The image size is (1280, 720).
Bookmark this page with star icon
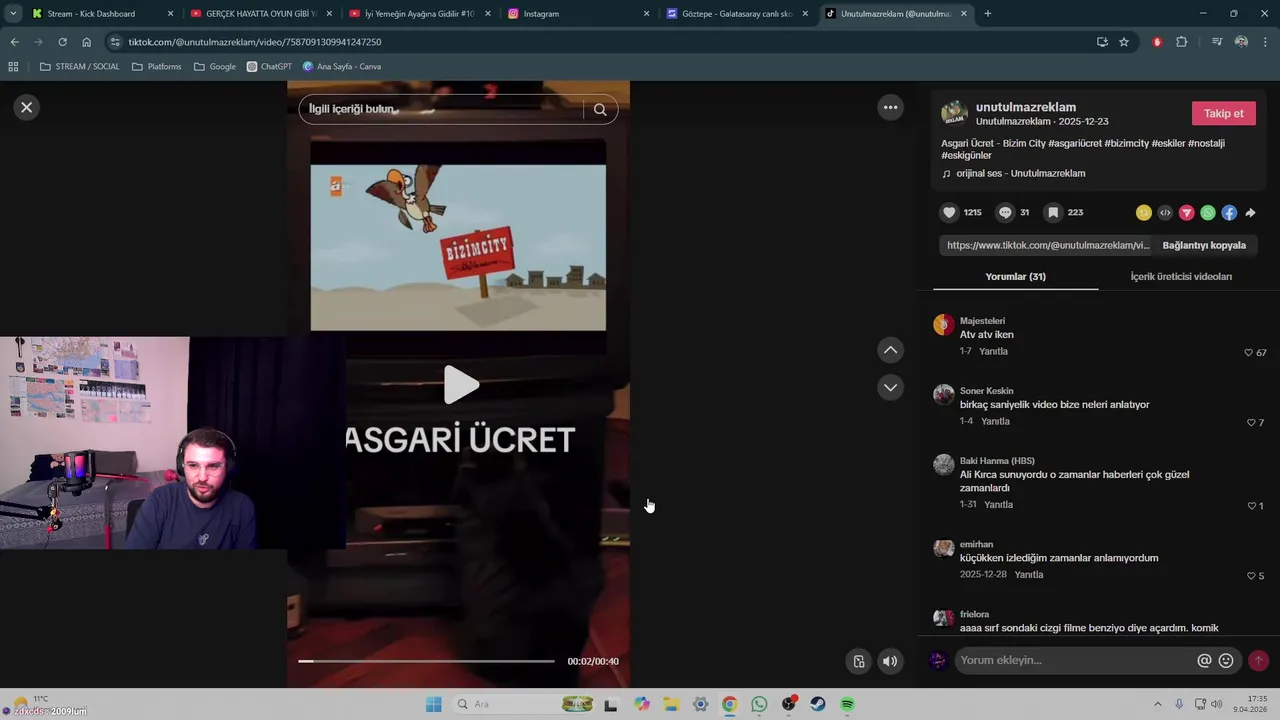tap(1124, 42)
